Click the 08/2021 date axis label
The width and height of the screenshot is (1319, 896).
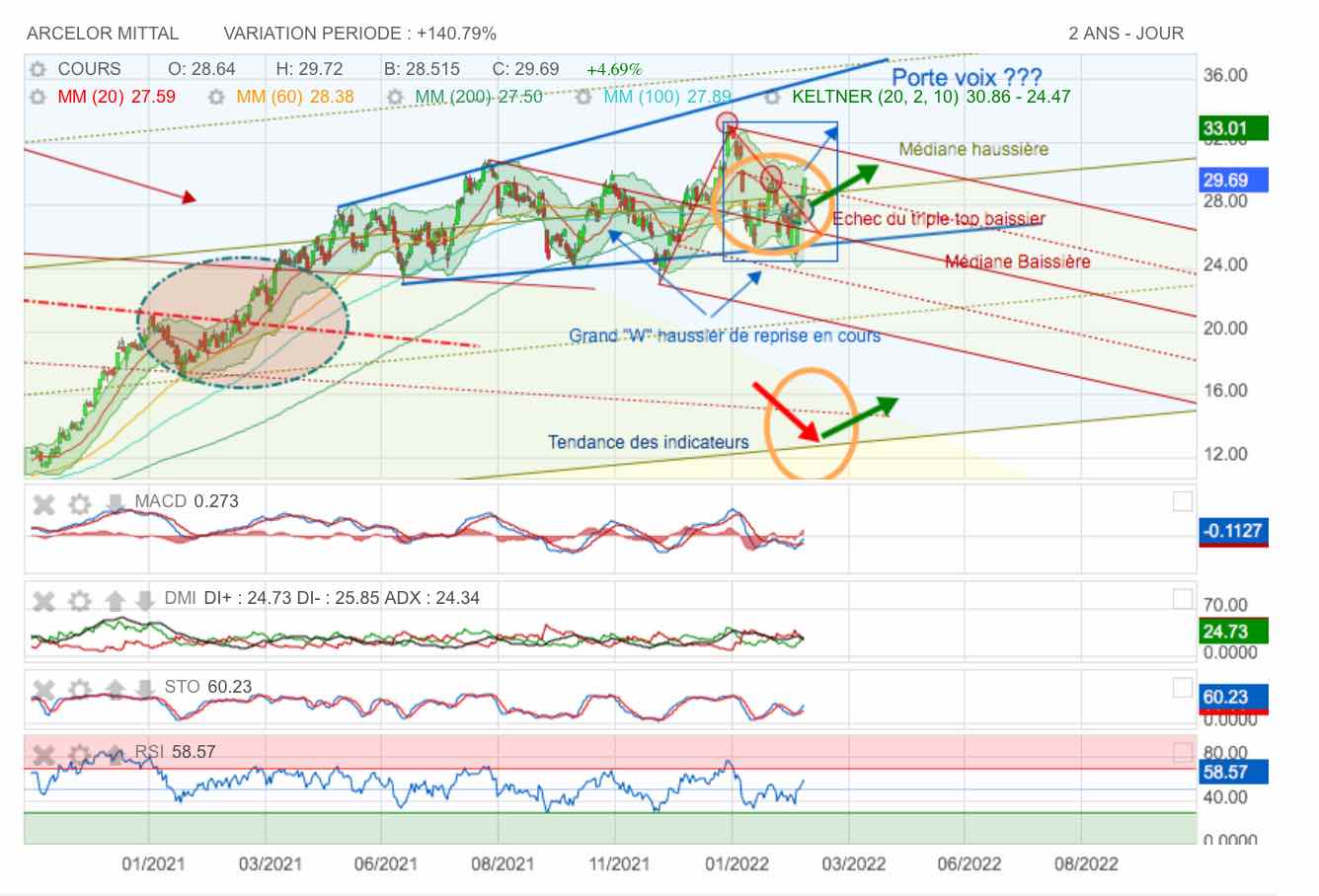coord(502,863)
